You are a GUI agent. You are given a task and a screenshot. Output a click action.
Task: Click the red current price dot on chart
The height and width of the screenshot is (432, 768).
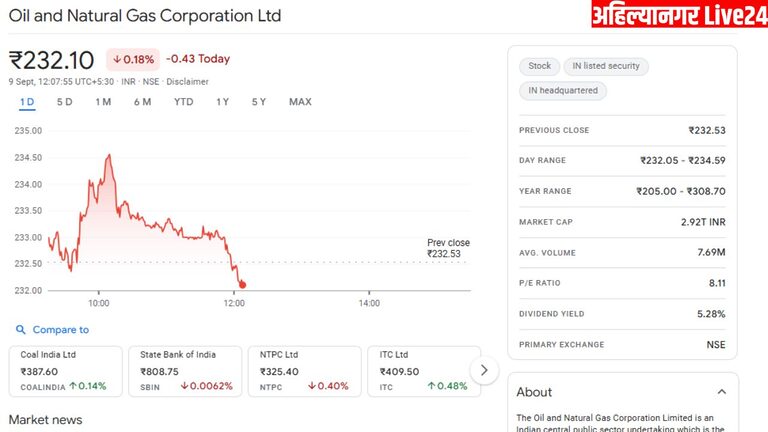click(242, 285)
